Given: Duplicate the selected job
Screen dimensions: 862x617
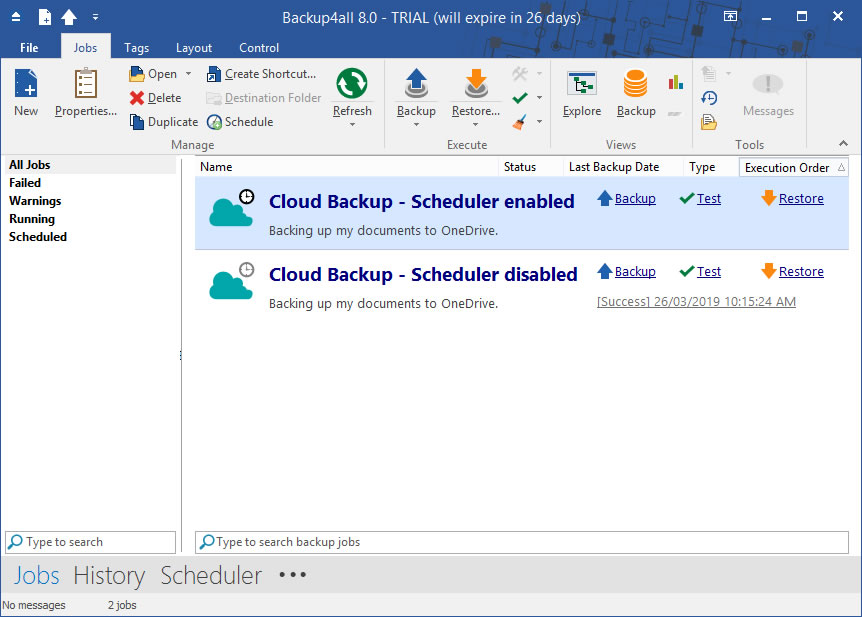Looking at the screenshot, I should pyautogui.click(x=164, y=122).
